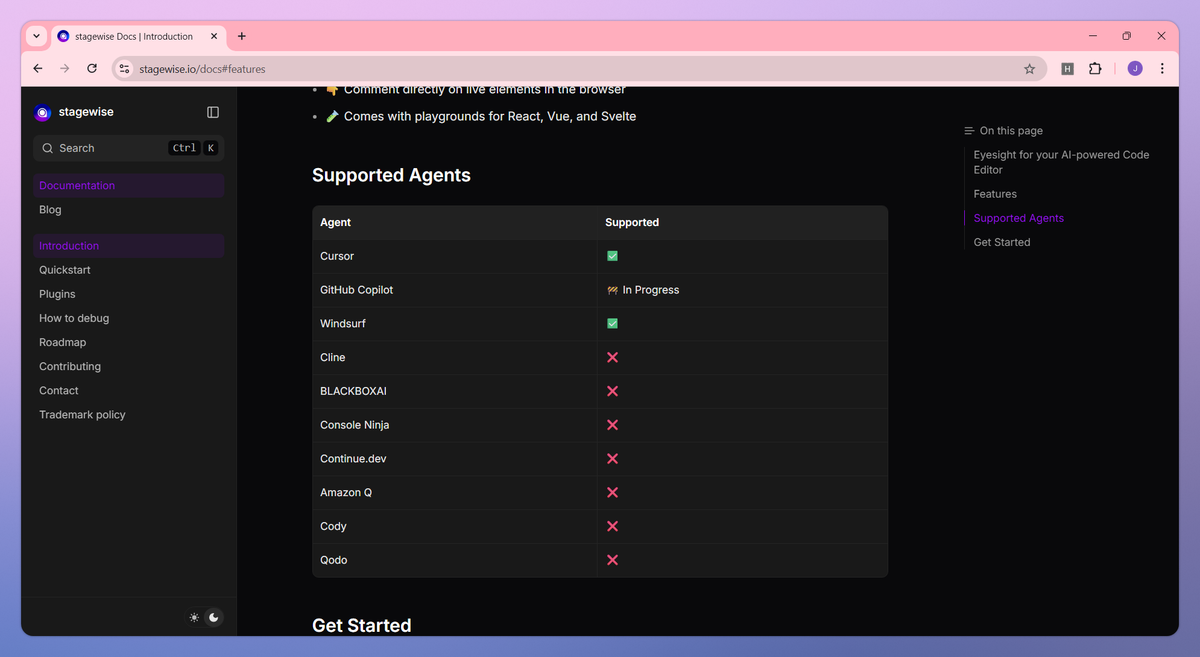Open the Chrome profile avatar J
The height and width of the screenshot is (657, 1200).
coord(1135,69)
